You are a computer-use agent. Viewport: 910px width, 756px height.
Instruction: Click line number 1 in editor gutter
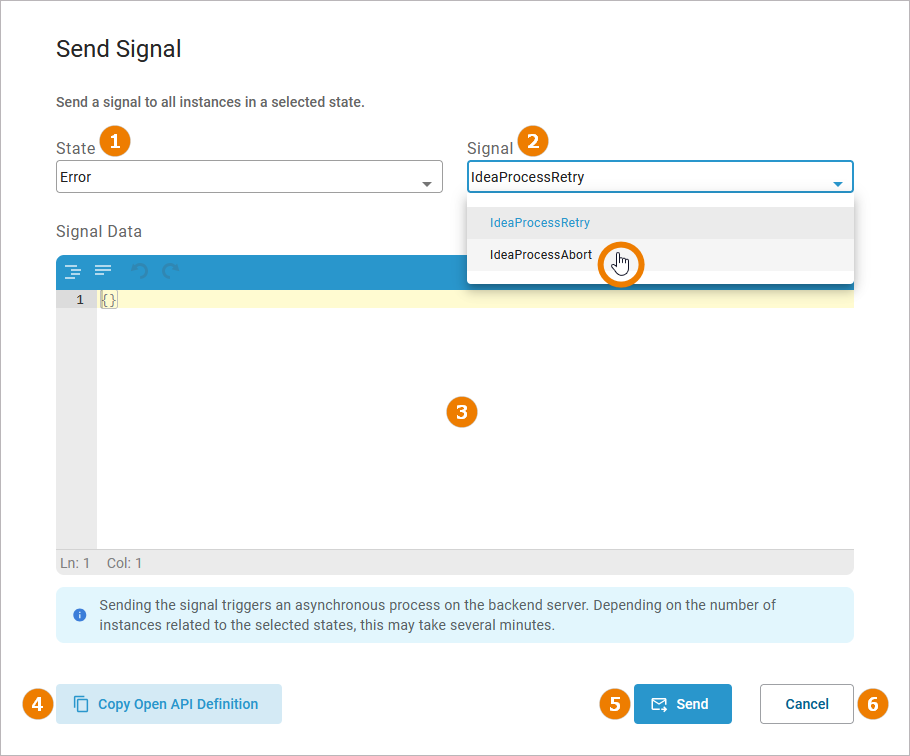(77, 299)
